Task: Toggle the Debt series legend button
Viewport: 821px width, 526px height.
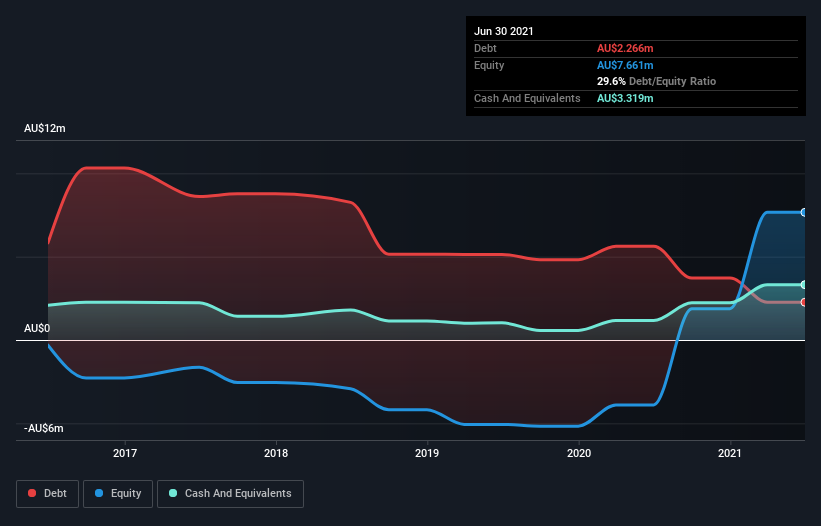Action: (x=48, y=494)
